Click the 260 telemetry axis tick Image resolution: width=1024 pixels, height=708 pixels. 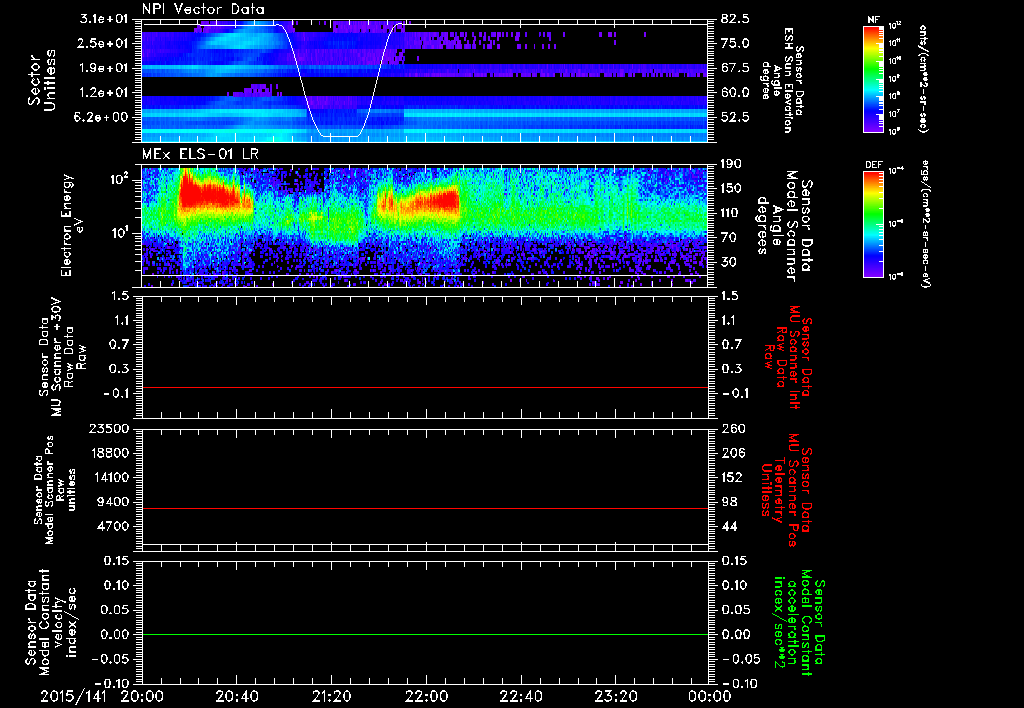pyautogui.click(x=733, y=428)
